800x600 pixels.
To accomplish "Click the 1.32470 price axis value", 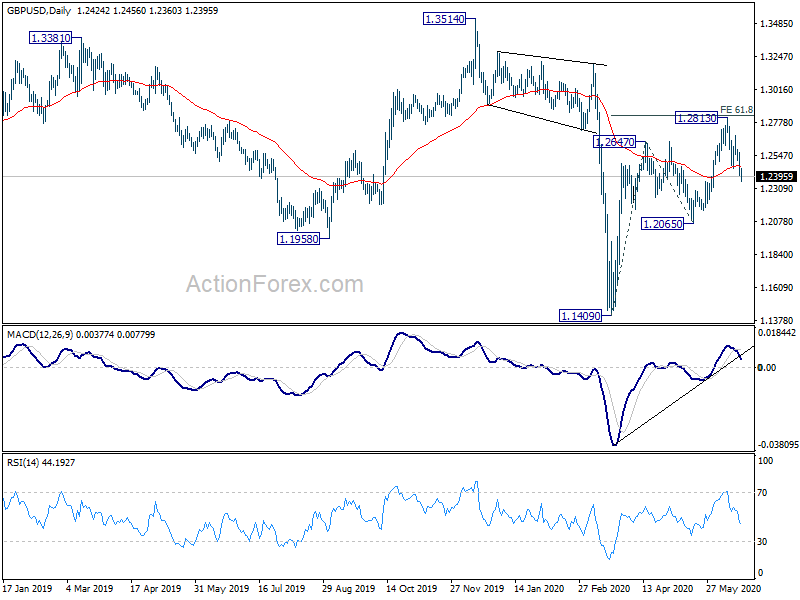I will [777, 57].
